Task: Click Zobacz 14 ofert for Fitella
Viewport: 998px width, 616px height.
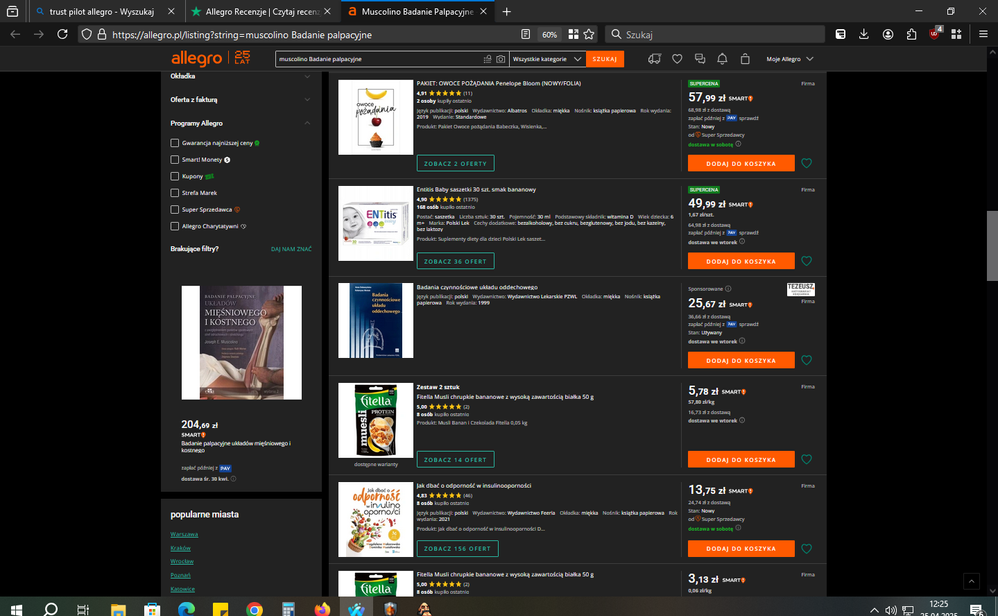Action: tap(455, 459)
